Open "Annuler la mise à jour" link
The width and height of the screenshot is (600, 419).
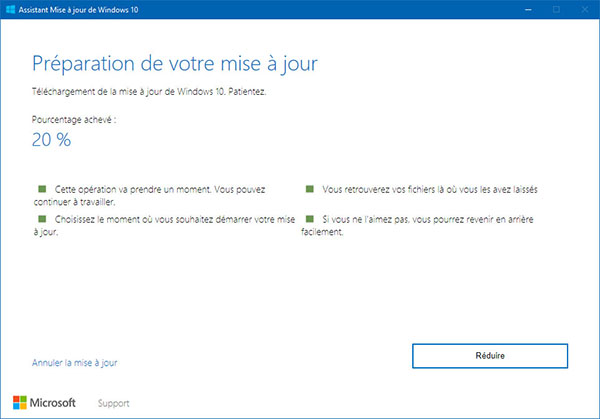click(x=81, y=362)
